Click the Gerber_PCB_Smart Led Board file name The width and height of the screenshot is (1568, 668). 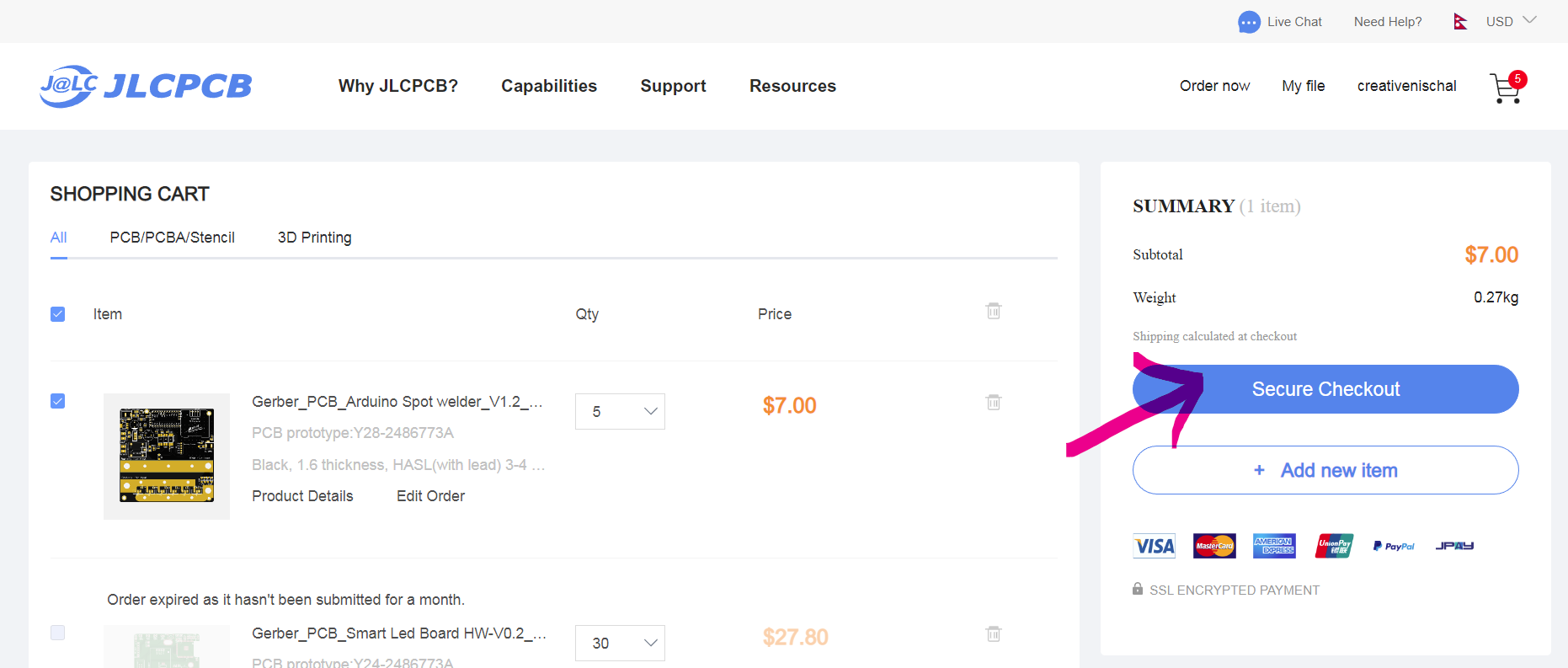(399, 633)
